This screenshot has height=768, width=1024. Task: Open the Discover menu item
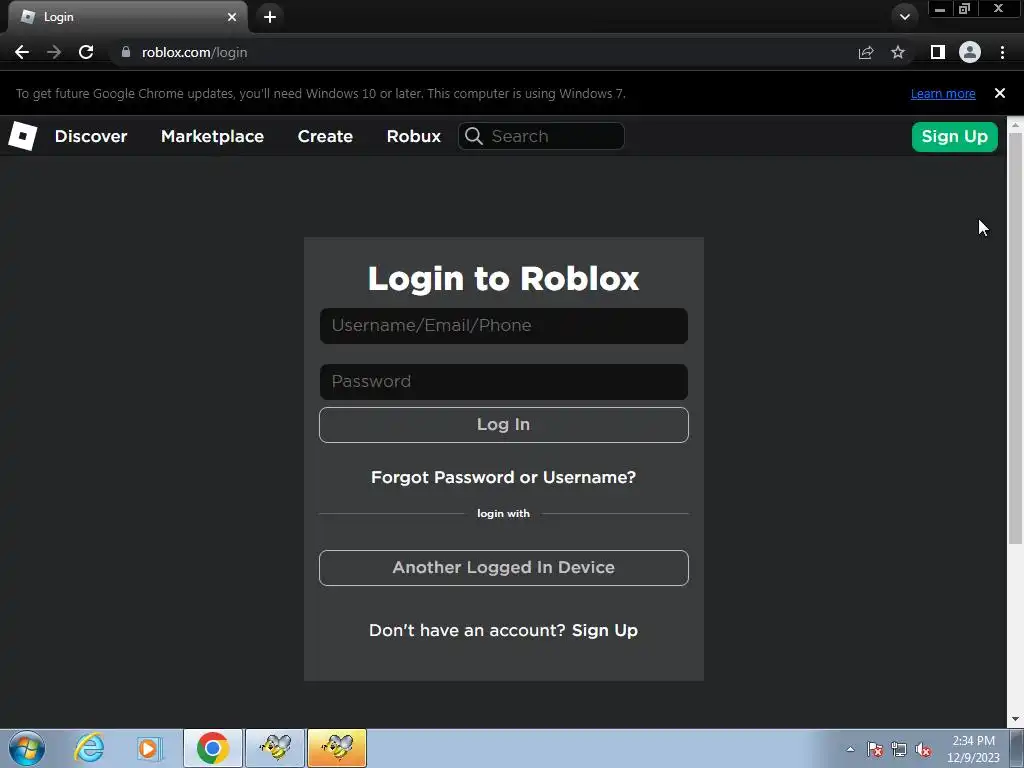point(91,136)
